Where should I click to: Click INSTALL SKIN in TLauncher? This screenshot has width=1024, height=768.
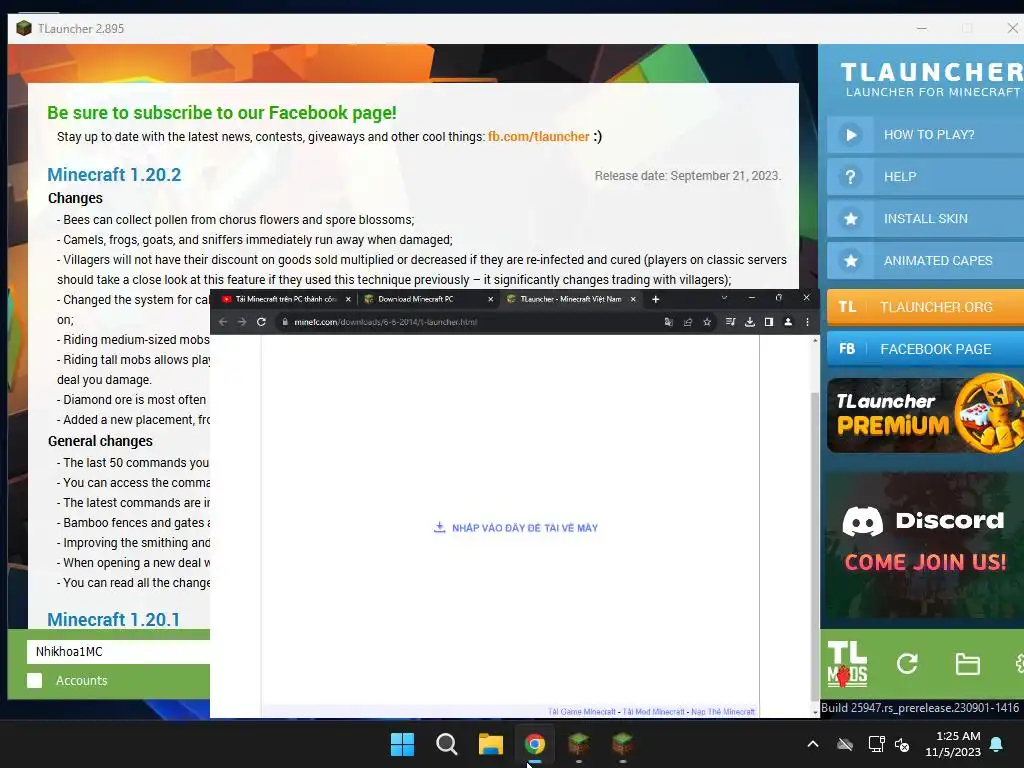pyautogui.click(x=925, y=219)
